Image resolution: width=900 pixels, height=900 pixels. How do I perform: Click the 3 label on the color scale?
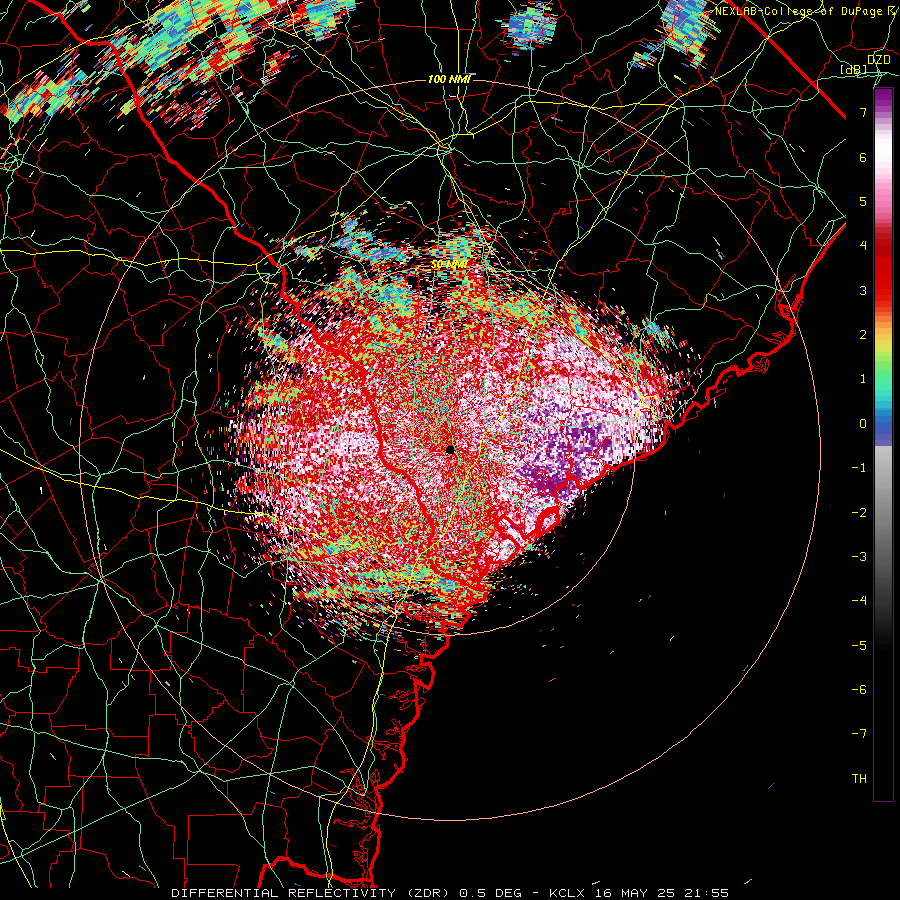[863, 290]
